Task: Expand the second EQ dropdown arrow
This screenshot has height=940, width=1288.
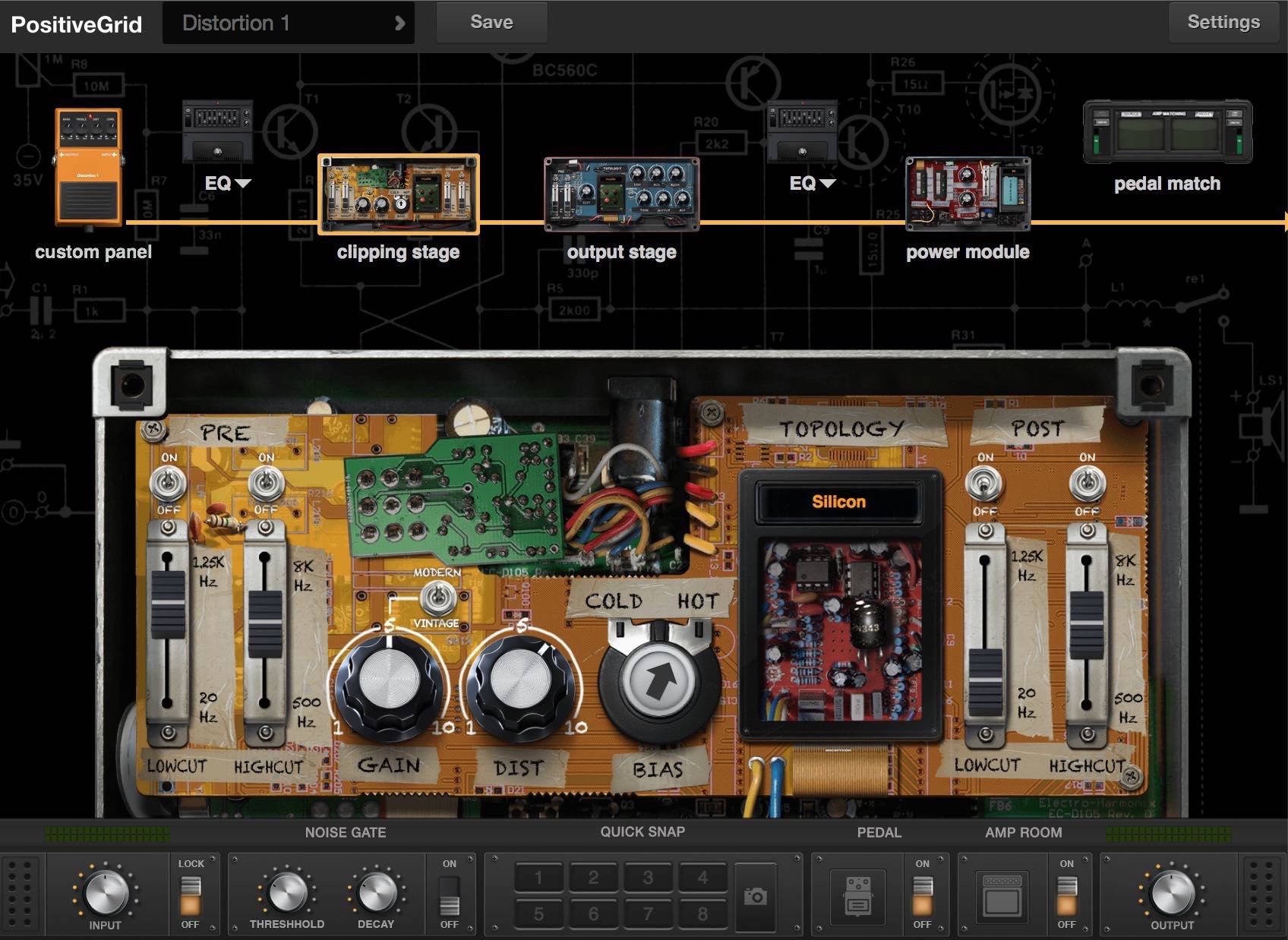Action: coord(828,183)
